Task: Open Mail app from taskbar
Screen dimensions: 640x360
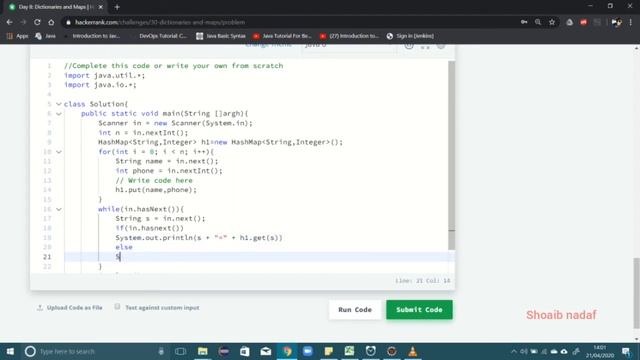Action: (266, 351)
